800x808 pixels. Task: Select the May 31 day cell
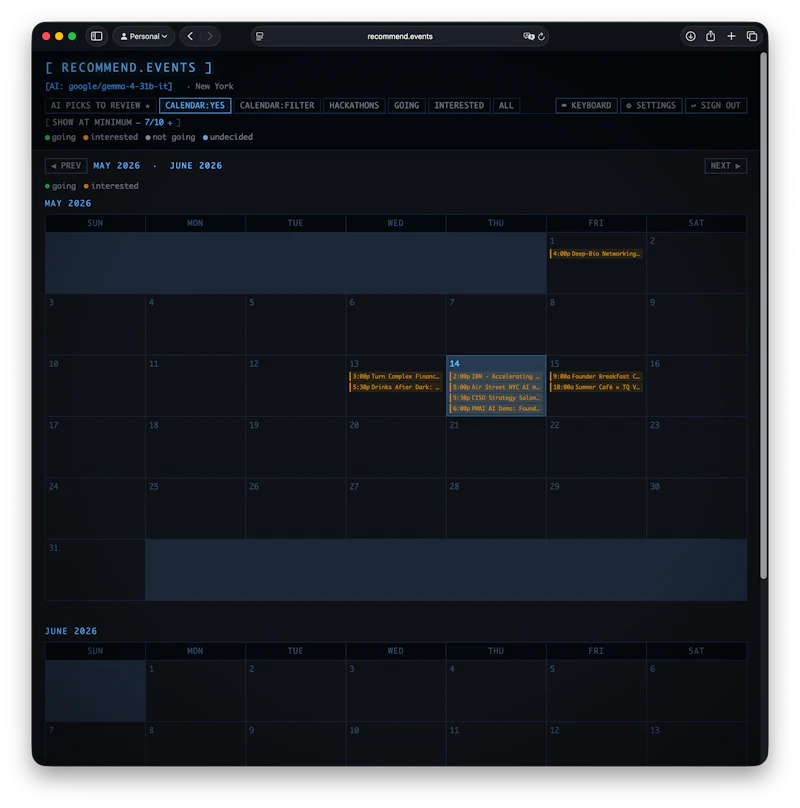point(95,569)
